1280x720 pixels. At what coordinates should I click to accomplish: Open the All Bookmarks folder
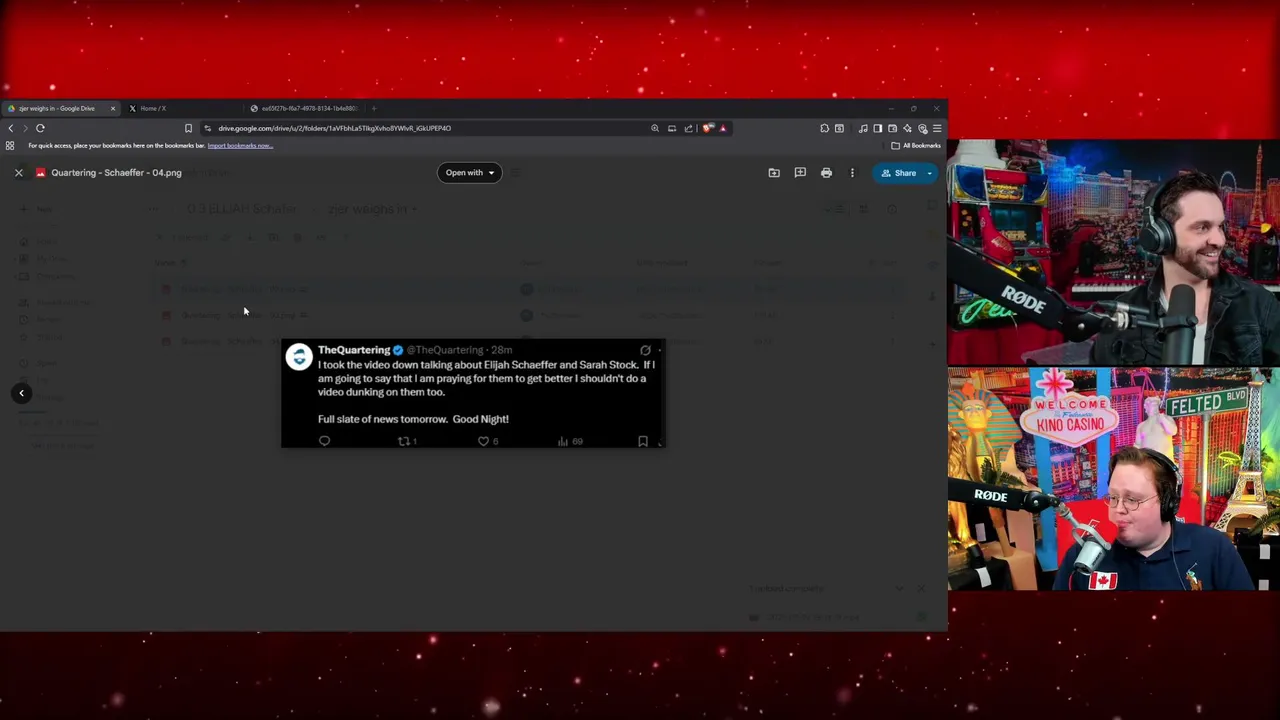point(916,146)
